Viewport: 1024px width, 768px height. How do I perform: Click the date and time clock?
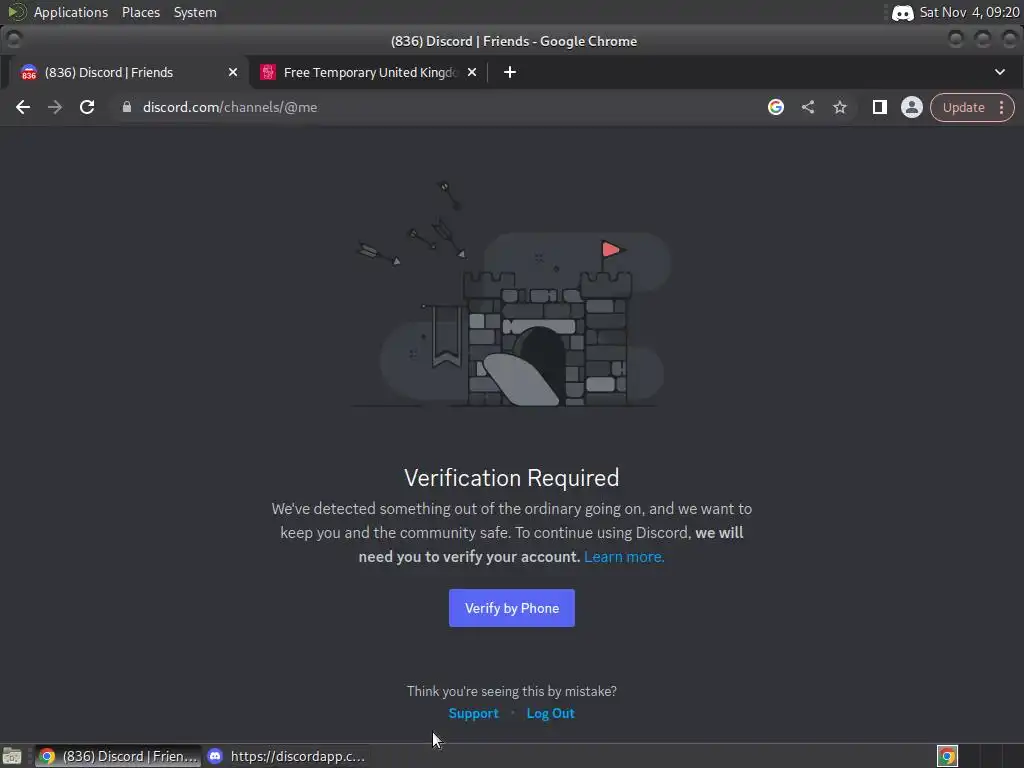tap(969, 12)
